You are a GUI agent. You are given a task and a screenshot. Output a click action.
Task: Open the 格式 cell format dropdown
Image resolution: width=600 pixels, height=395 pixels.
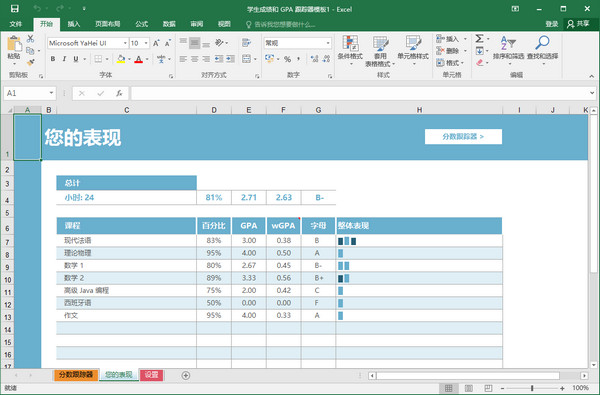click(450, 62)
